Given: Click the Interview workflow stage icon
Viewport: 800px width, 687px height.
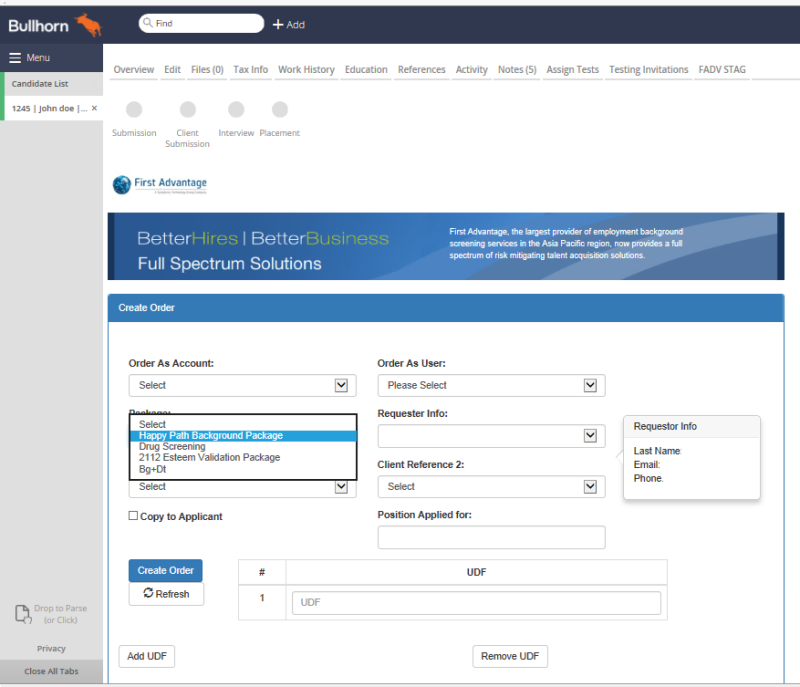Looking at the screenshot, I should pyautogui.click(x=236, y=110).
